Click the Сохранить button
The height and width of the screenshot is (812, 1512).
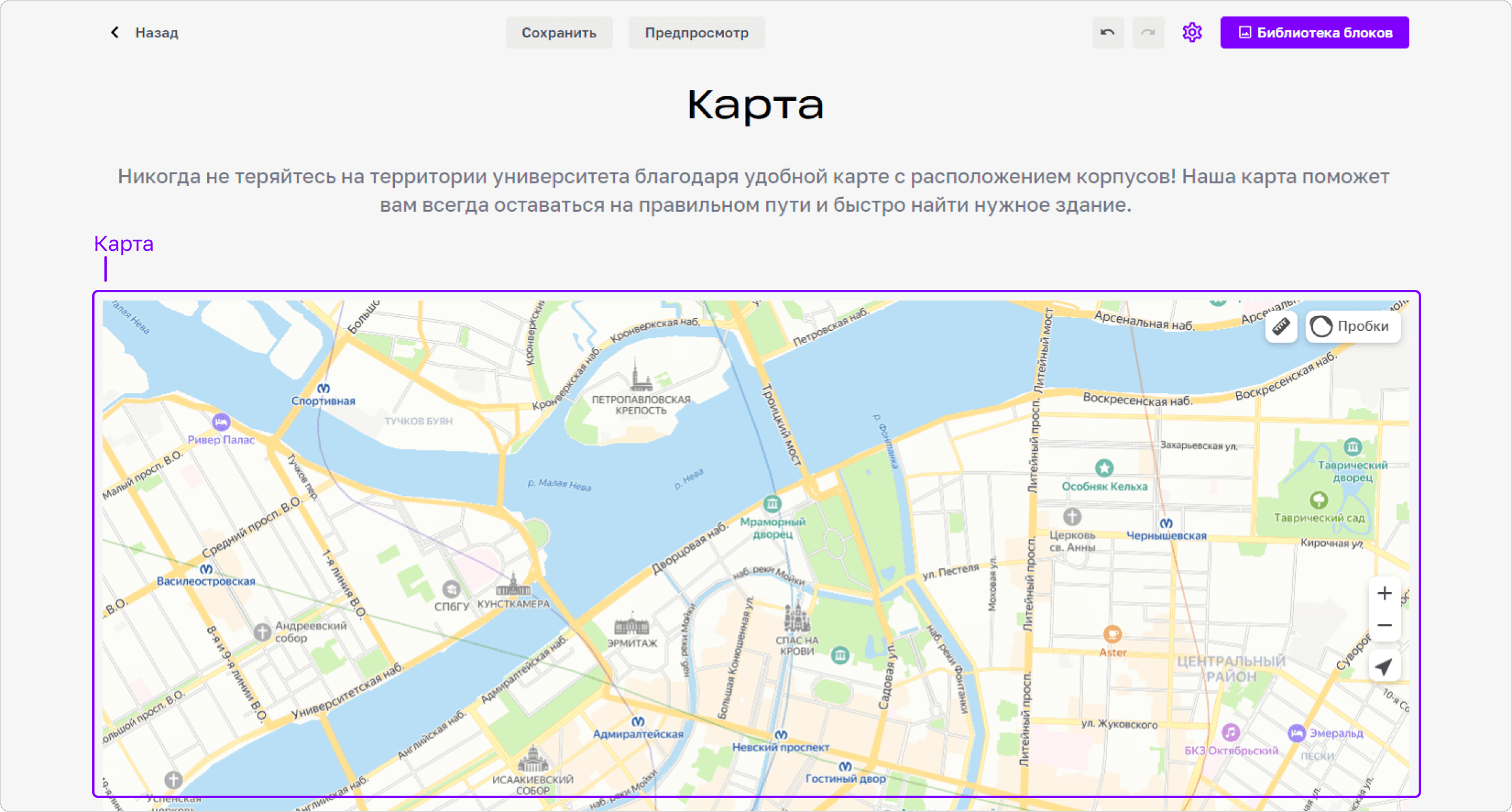559,32
